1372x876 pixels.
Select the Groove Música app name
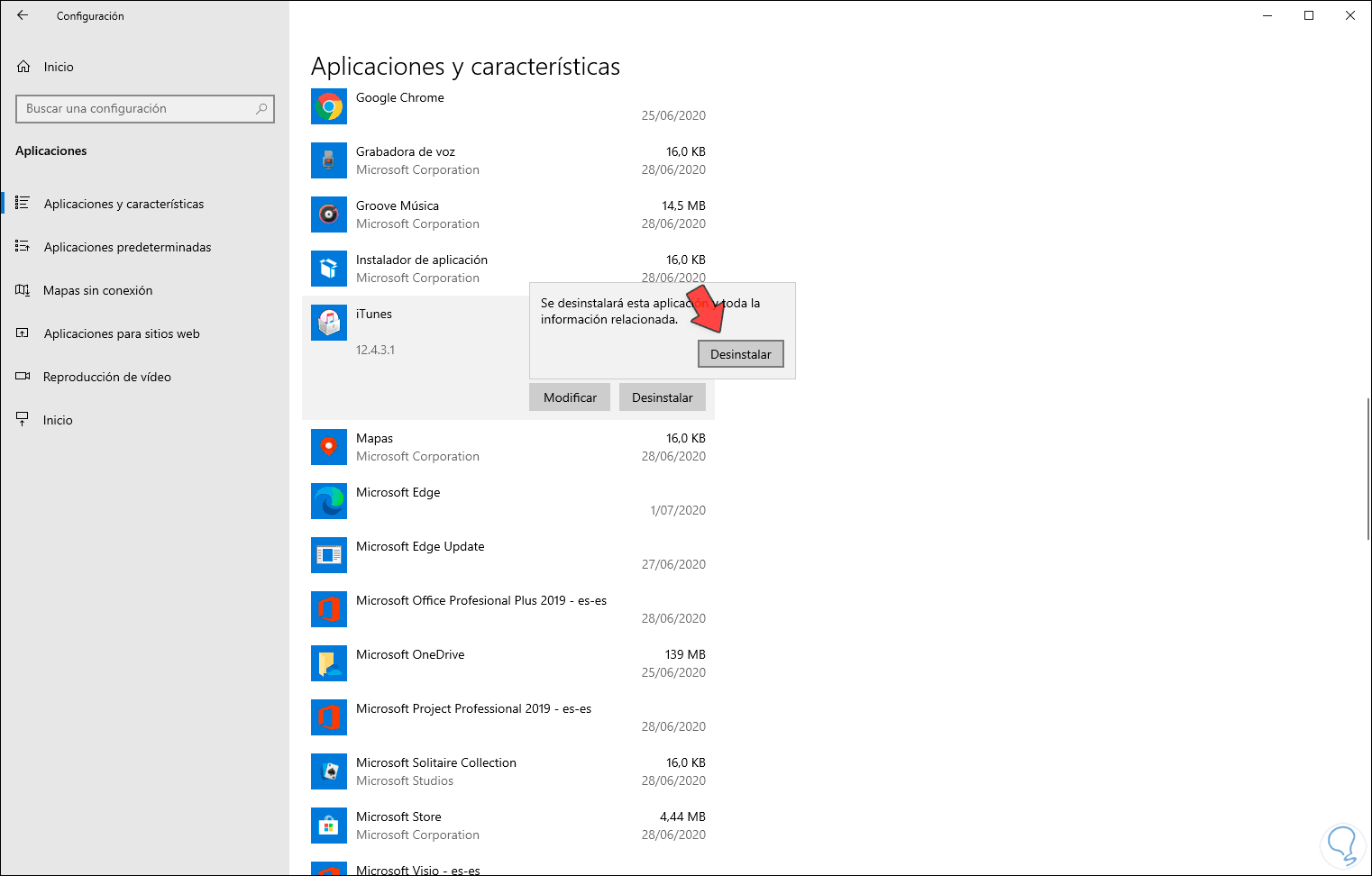[x=398, y=205]
